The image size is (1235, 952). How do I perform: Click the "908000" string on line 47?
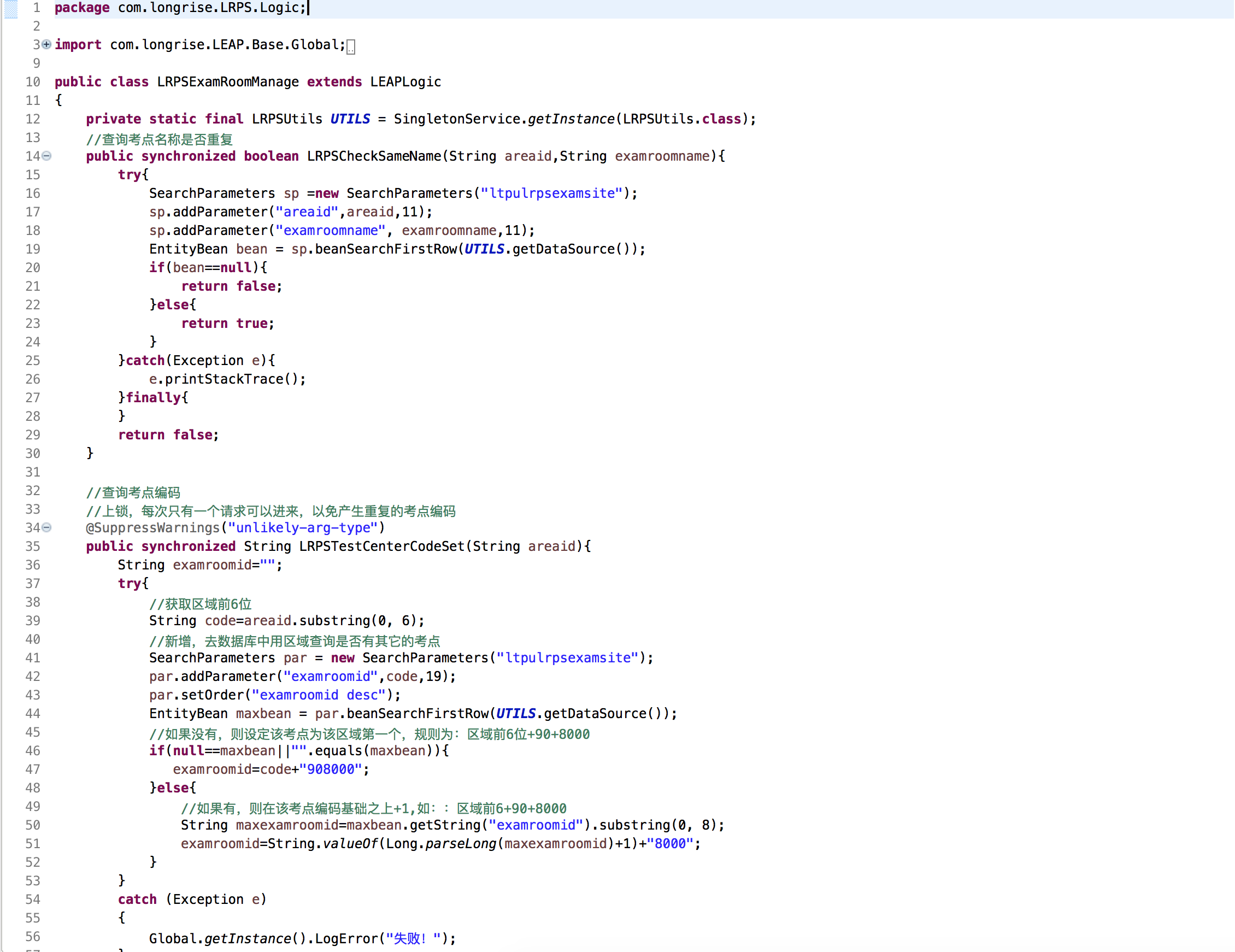331,769
